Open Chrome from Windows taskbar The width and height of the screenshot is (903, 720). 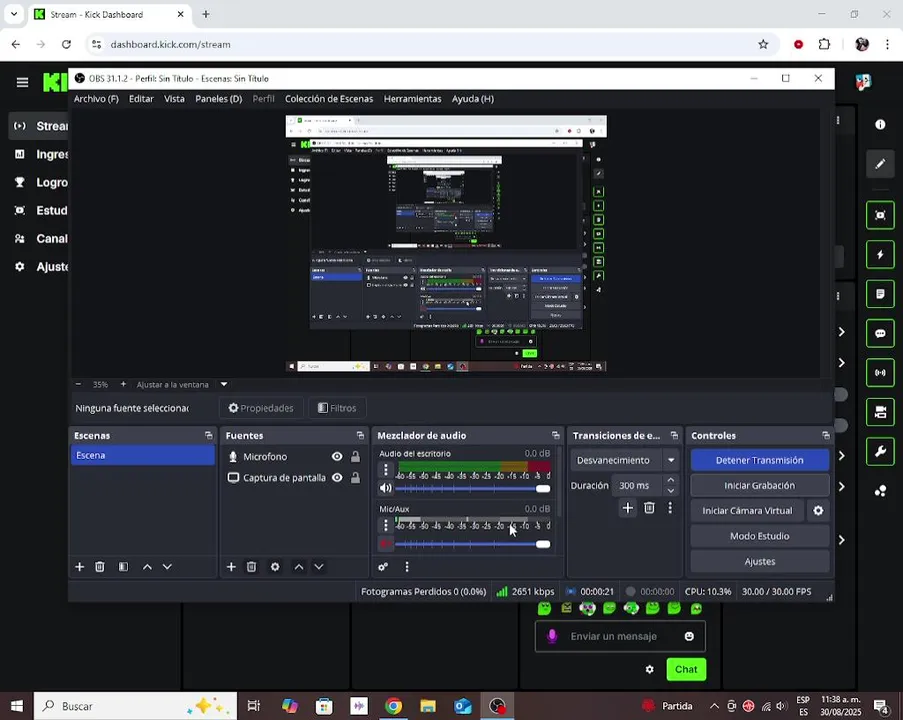tap(393, 706)
